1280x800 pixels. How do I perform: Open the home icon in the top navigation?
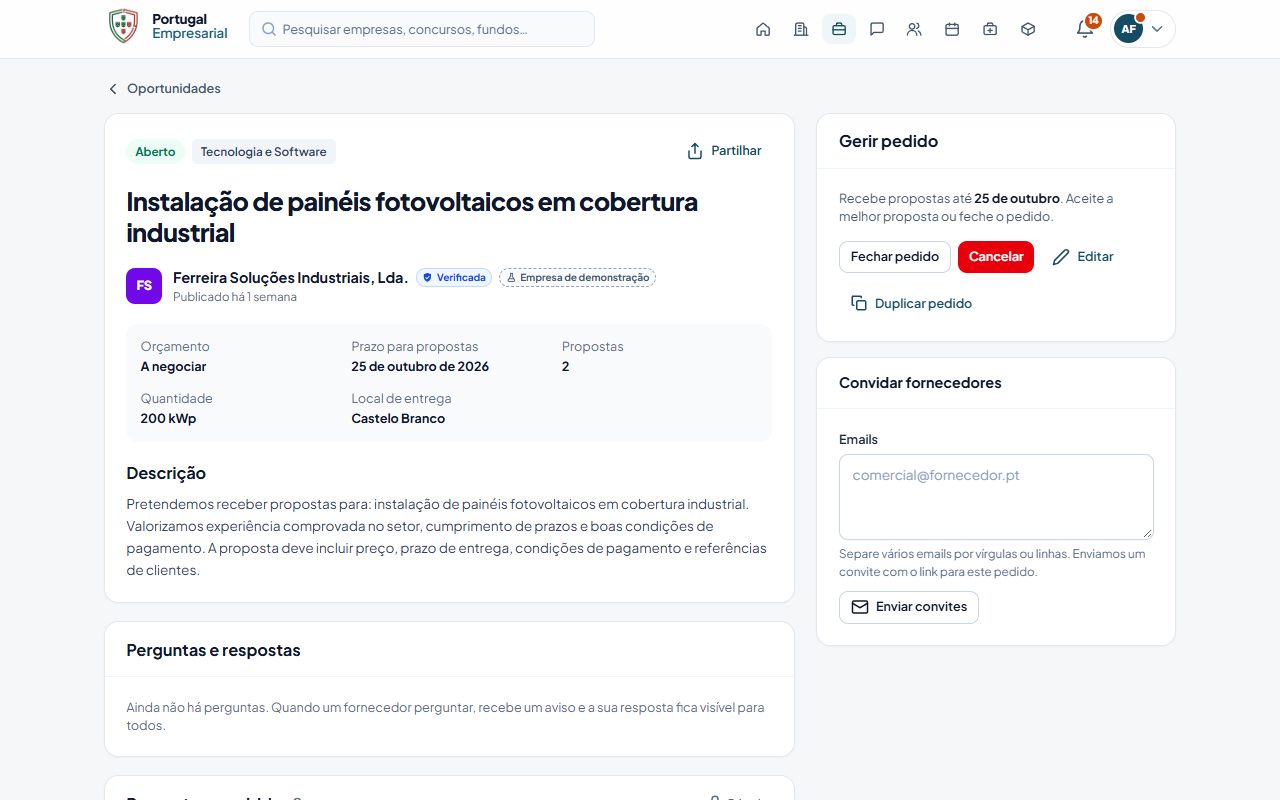pos(763,29)
